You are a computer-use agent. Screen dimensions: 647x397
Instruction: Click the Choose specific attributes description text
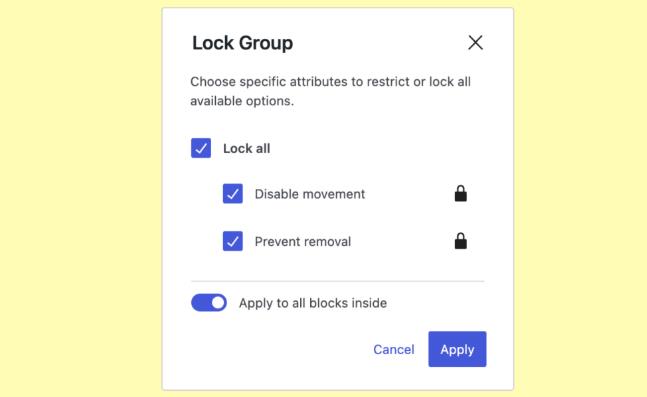[331, 91]
